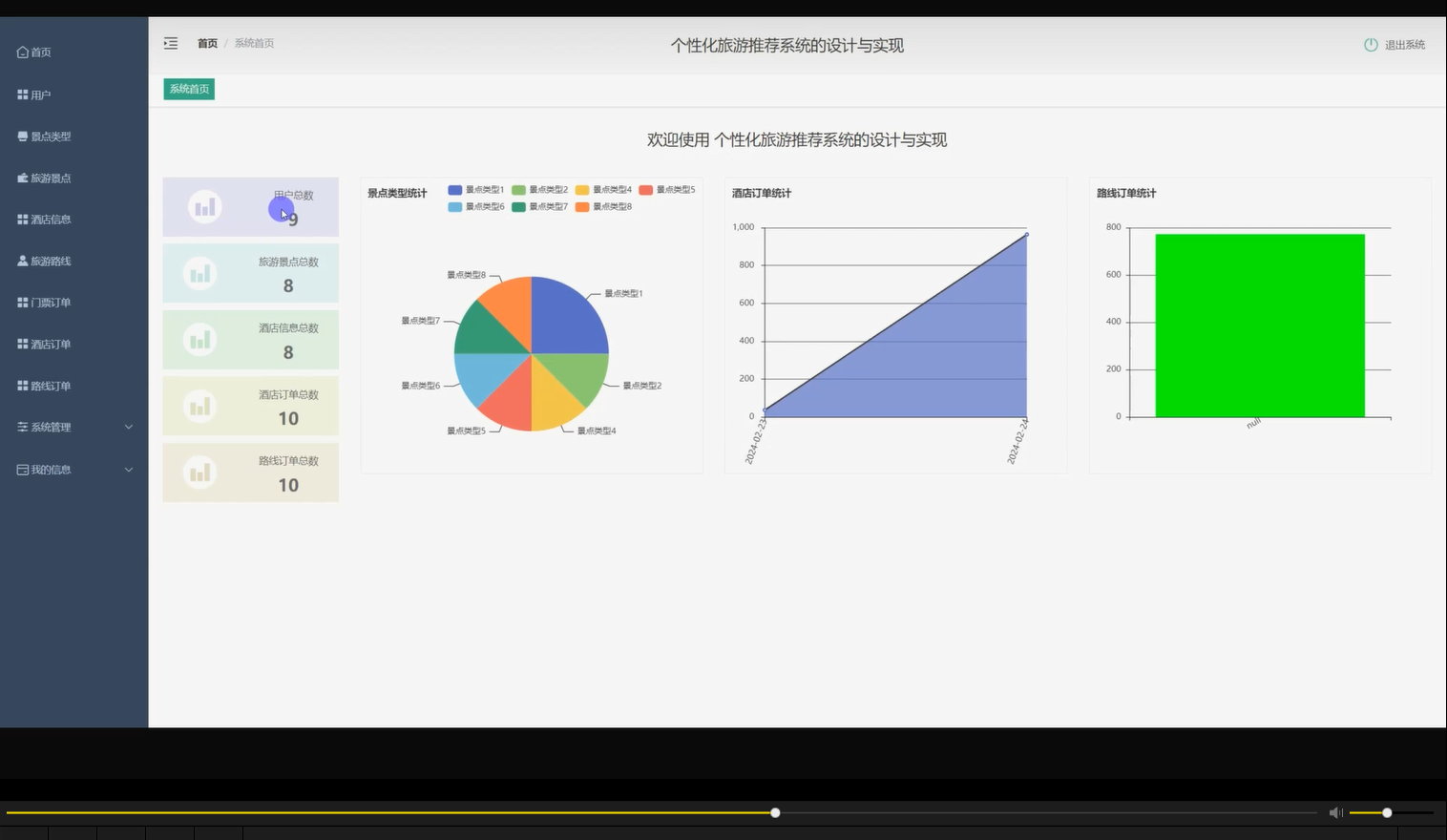Click the bar-chart icon in 旅游景点总数 card
1447x840 pixels.
pos(200,274)
